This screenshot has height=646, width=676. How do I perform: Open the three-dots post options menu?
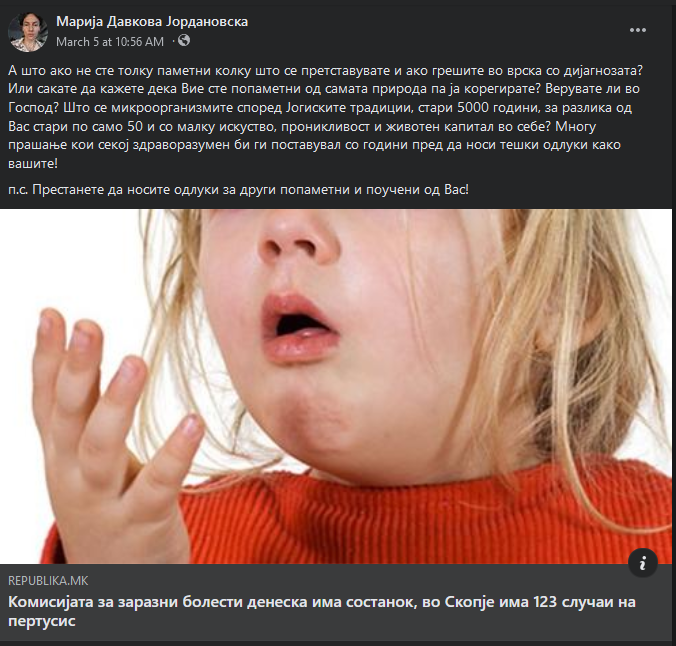pyautogui.click(x=638, y=30)
